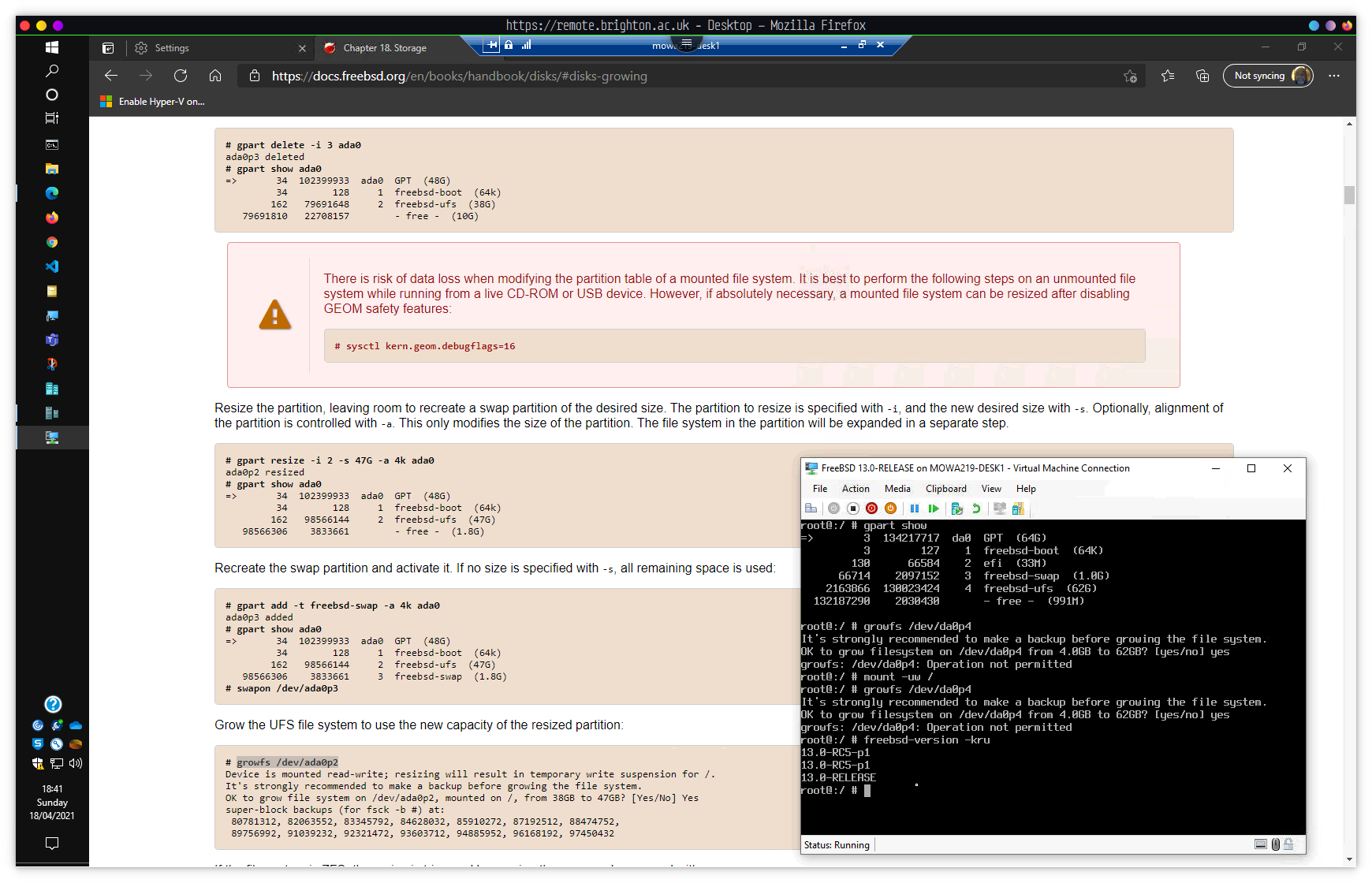Open Firefox from the taskbar

[52, 218]
